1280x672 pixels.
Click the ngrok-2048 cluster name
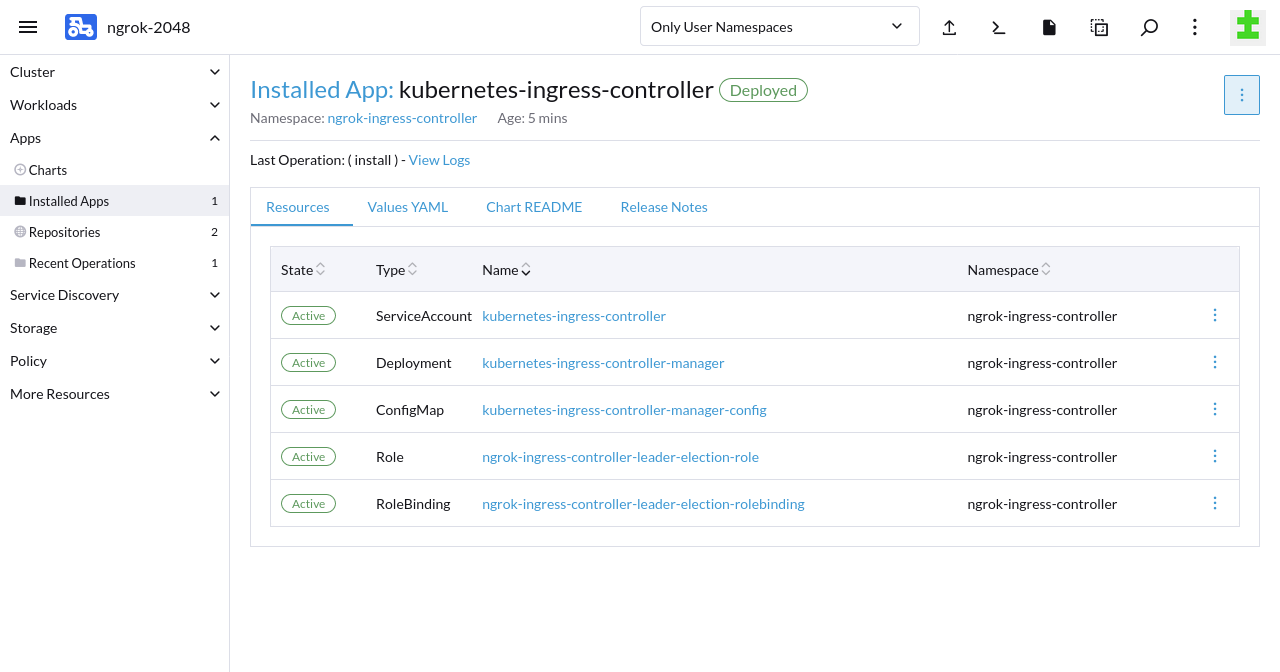[x=149, y=27]
